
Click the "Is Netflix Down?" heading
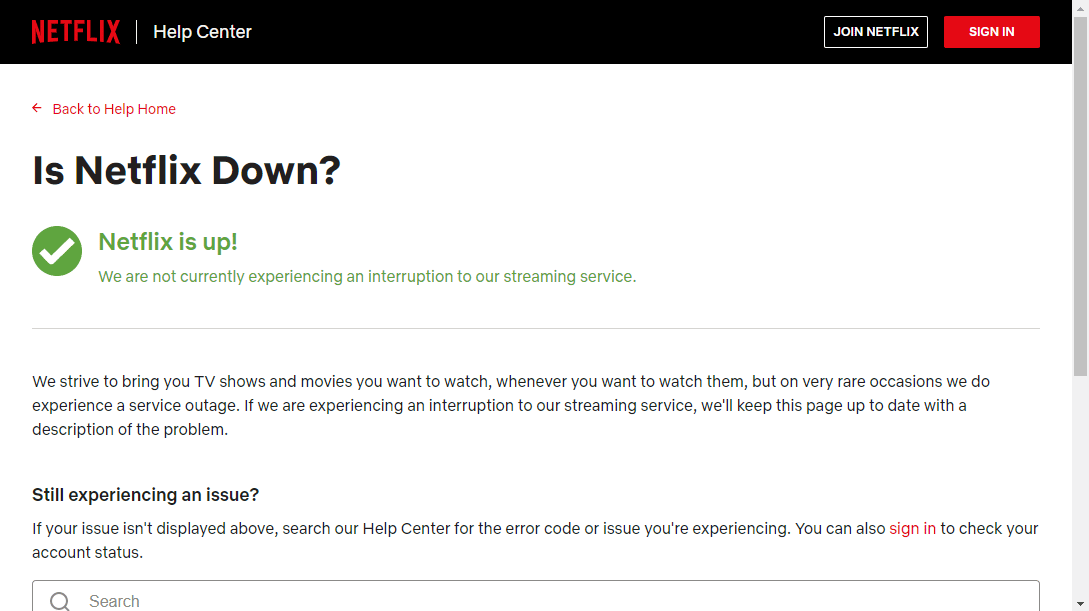click(186, 170)
